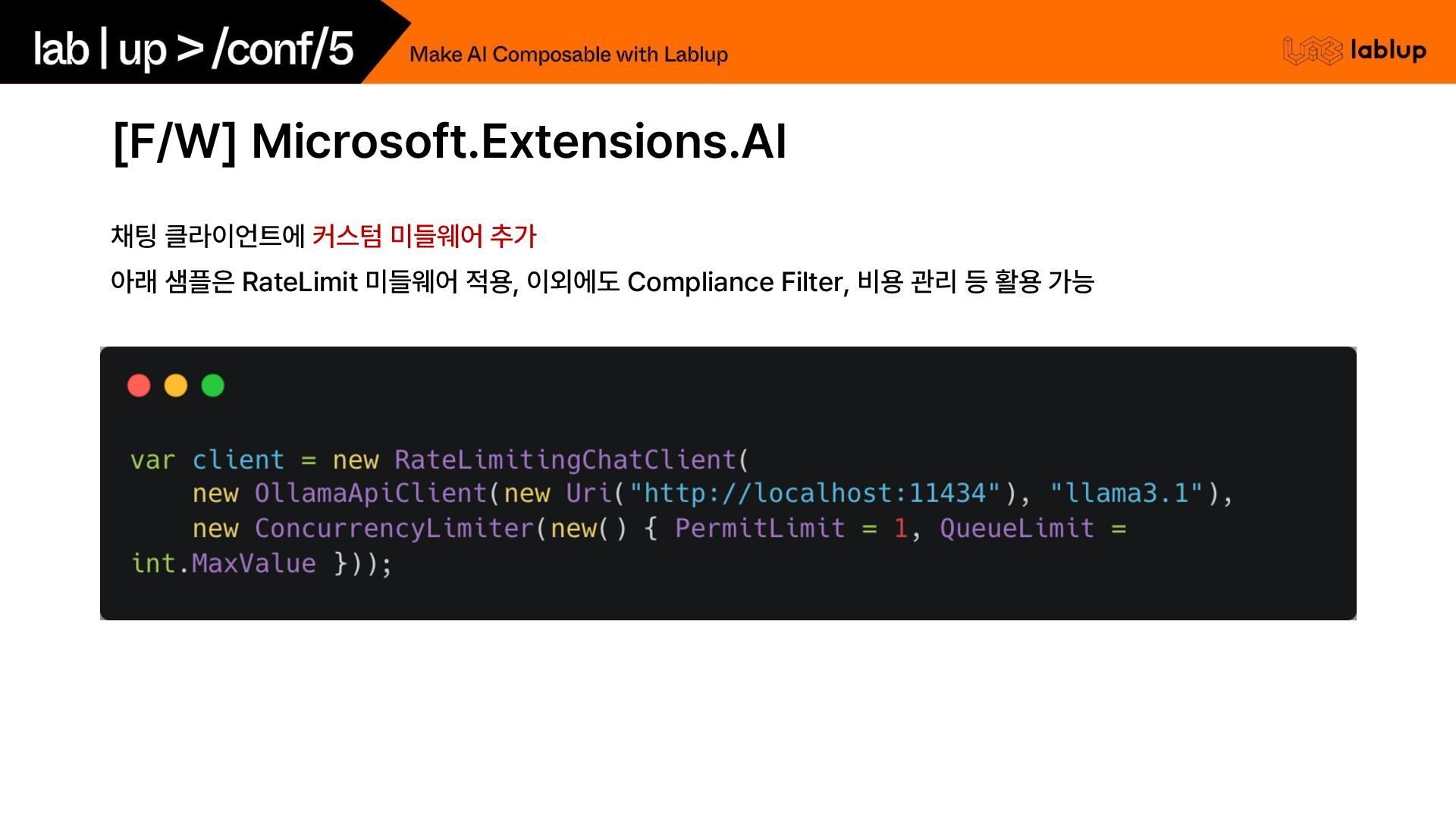Viewport: 1456px width, 819px height.
Task: Click the '[F/W] Microsoft.Extensions.AI' slide title
Action: point(449,141)
